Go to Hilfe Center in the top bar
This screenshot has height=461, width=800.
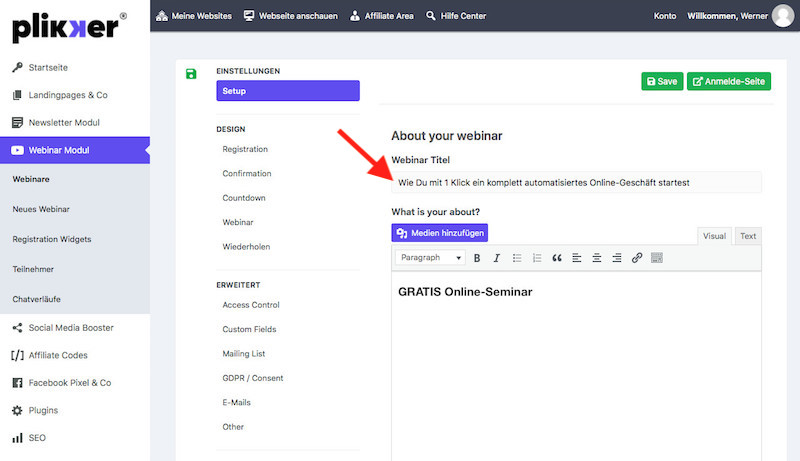click(457, 16)
